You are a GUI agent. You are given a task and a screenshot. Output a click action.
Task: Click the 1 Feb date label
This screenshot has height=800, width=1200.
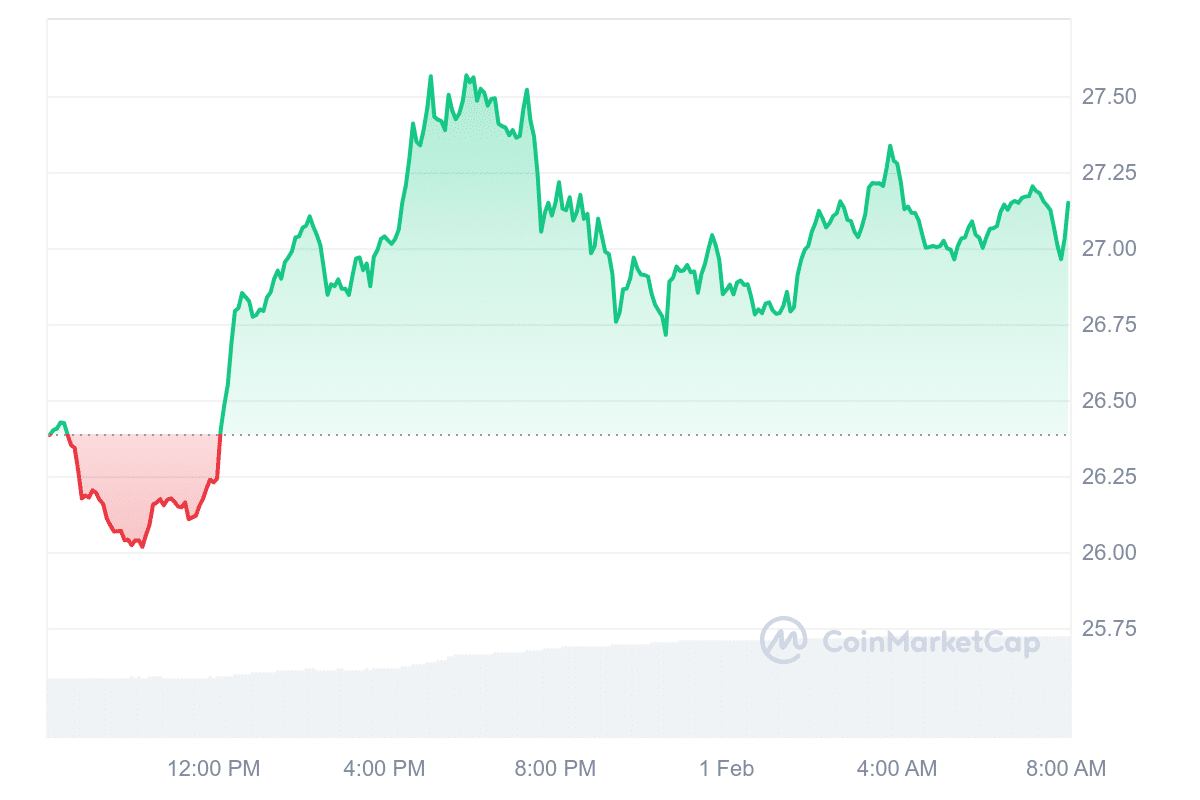click(726, 769)
